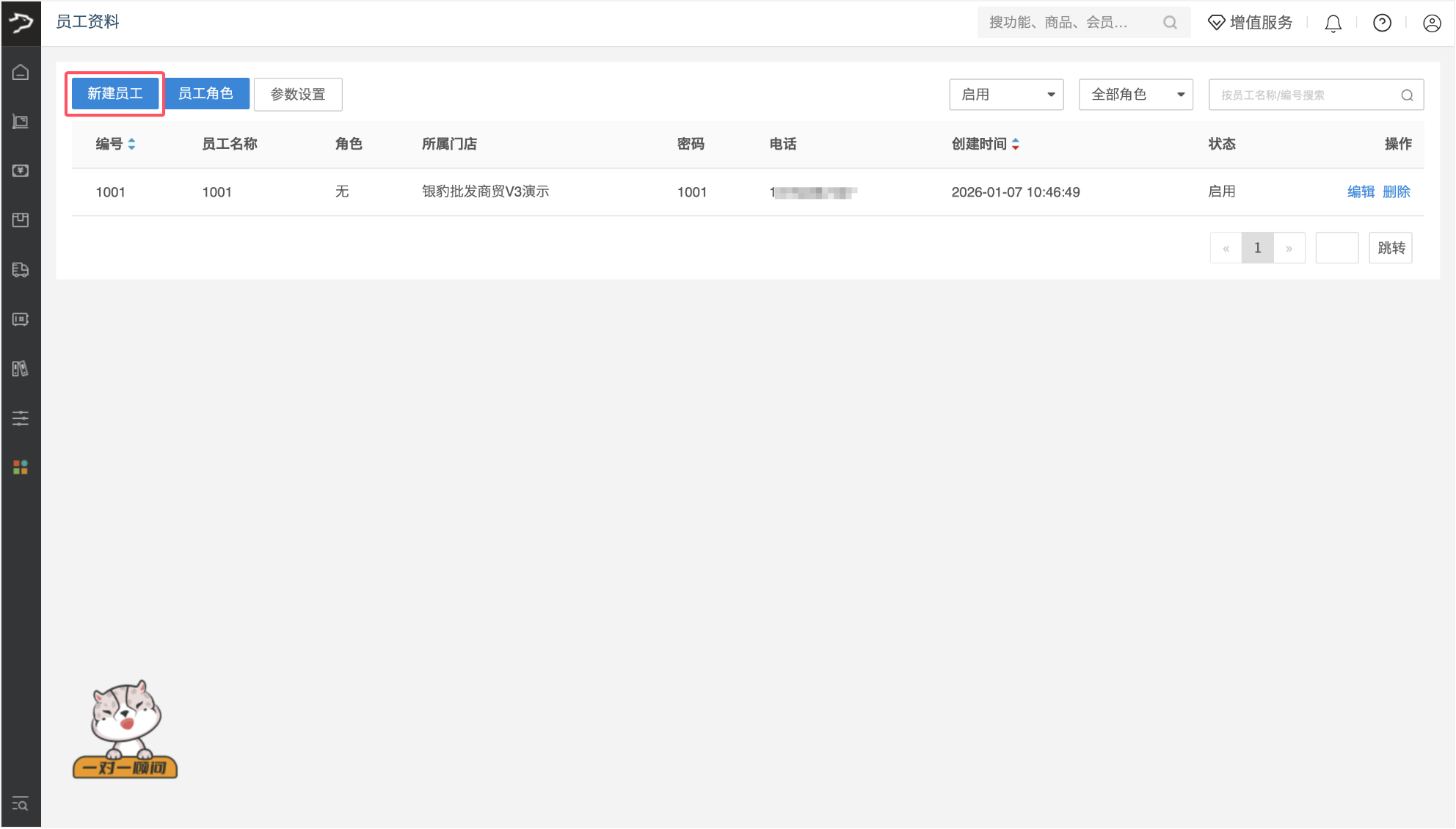The height and width of the screenshot is (829, 1456).
Task: Sort the list by 编号 column arrows
Action: 131,144
